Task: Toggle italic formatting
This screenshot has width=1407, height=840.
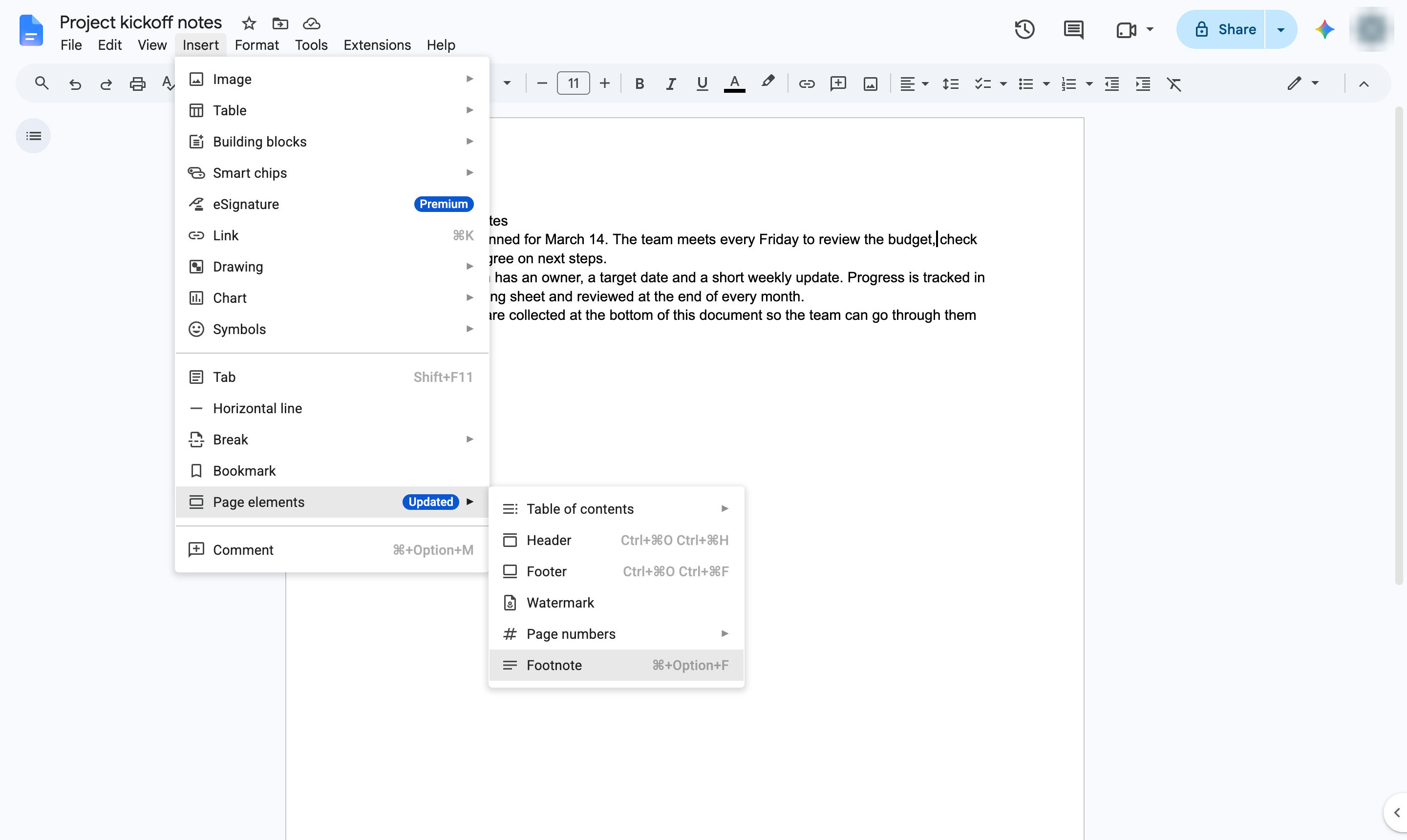Action: [671, 84]
